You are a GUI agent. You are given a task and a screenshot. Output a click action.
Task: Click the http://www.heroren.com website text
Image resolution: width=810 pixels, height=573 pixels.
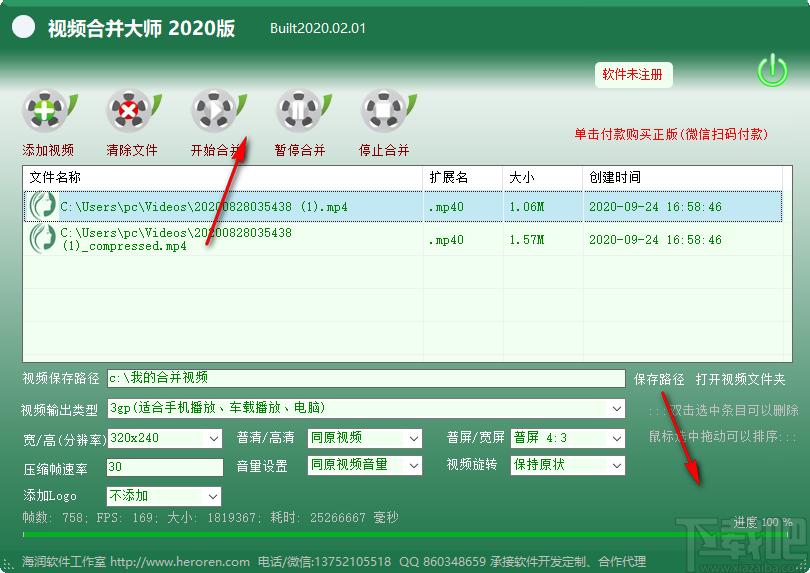[180, 562]
